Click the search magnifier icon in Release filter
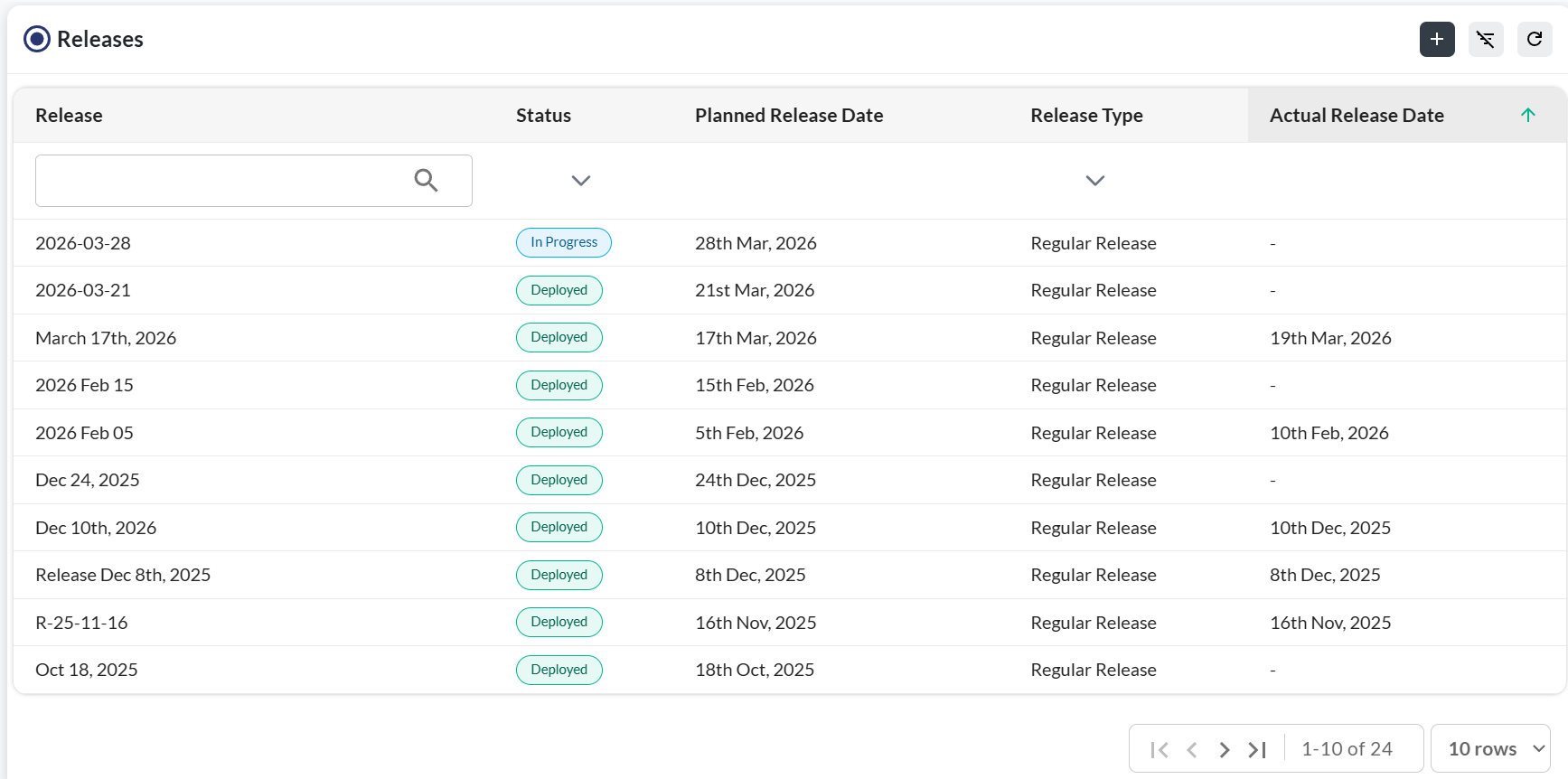 pos(426,181)
